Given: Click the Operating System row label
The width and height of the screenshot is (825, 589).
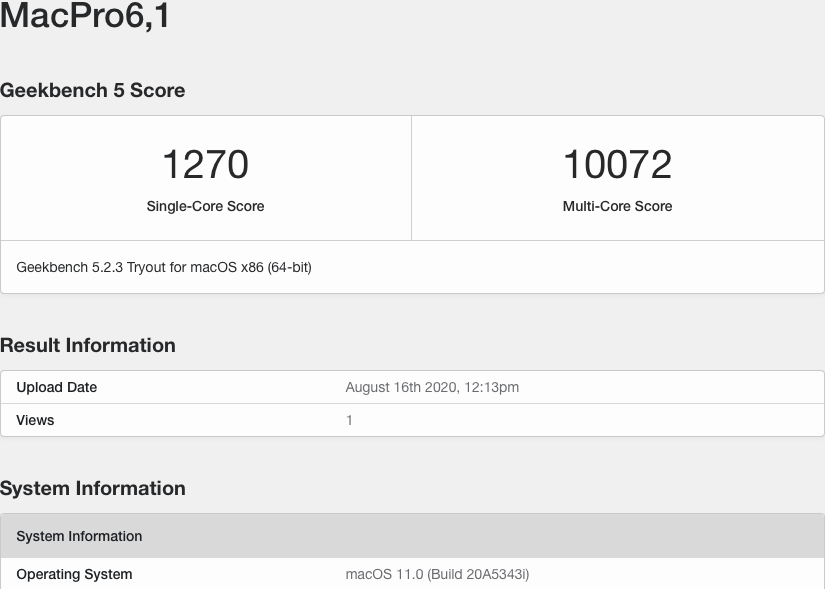Looking at the screenshot, I should coord(74,574).
